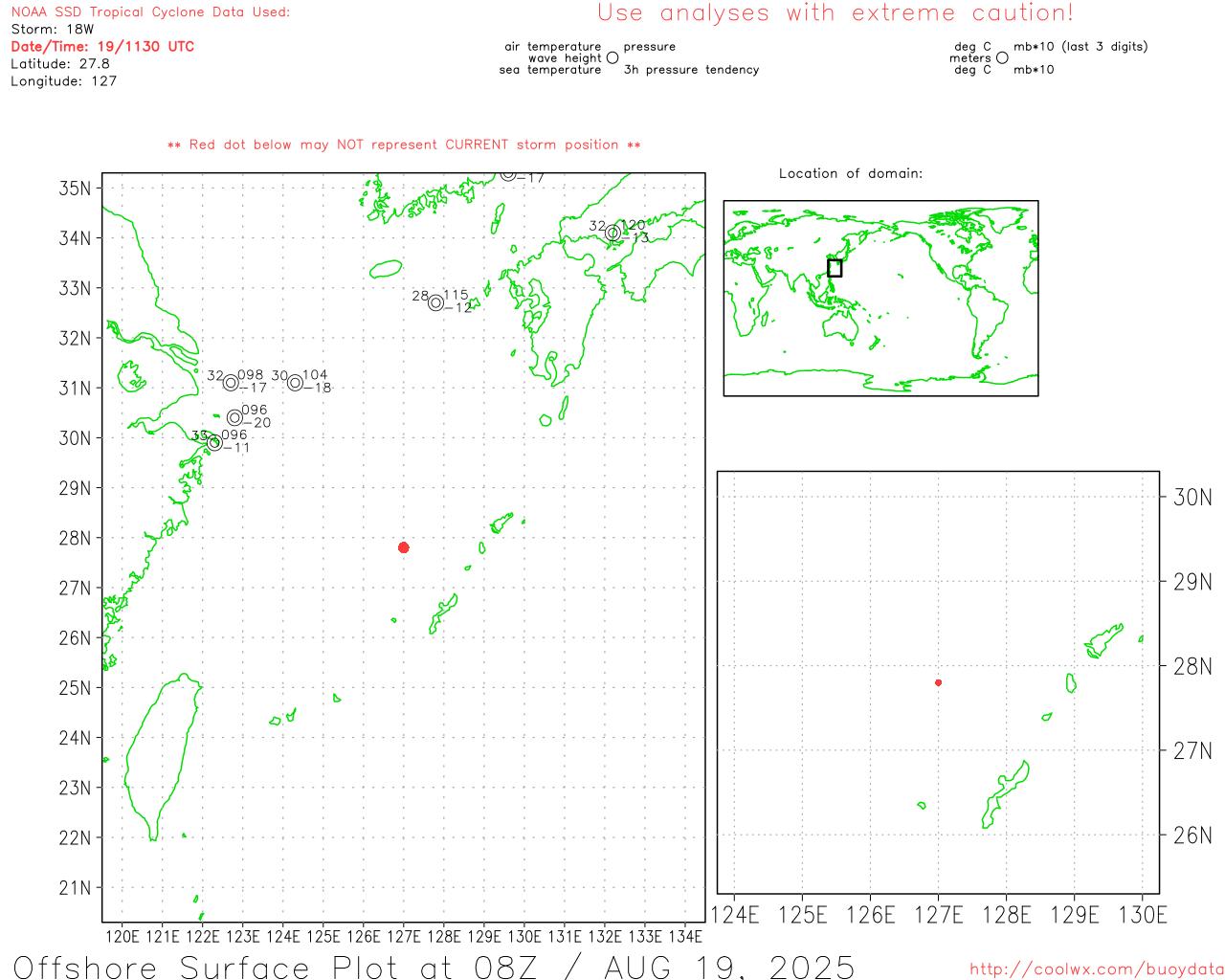Screen dimensions: 1225x980
Task: Click the 127E label on zoomed map
Action: pyautogui.click(x=939, y=915)
